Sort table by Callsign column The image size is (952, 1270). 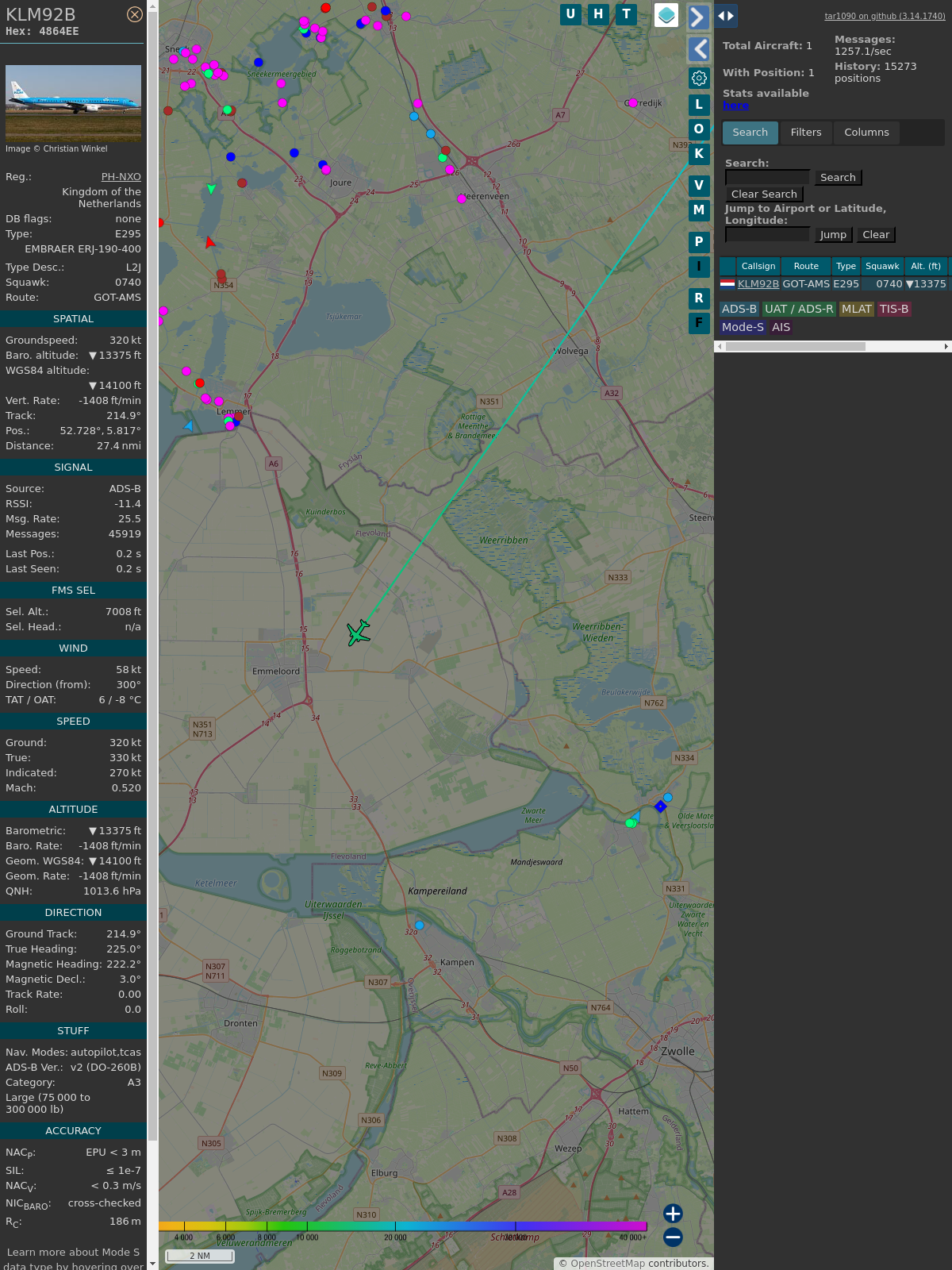(x=758, y=266)
